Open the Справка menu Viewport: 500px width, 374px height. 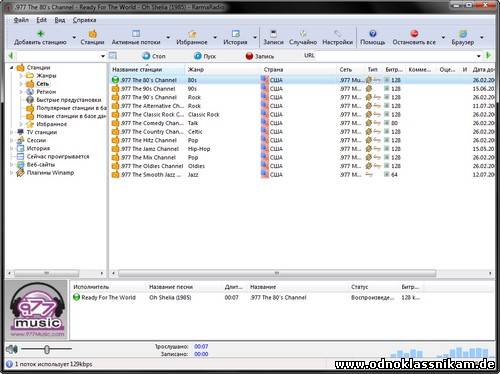click(84, 20)
